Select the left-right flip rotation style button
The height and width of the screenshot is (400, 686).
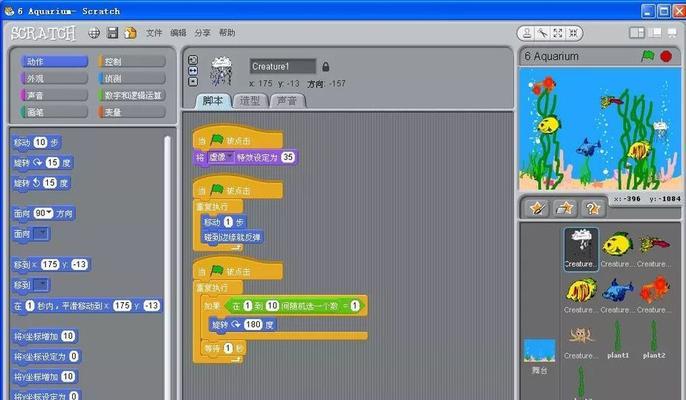(192, 71)
